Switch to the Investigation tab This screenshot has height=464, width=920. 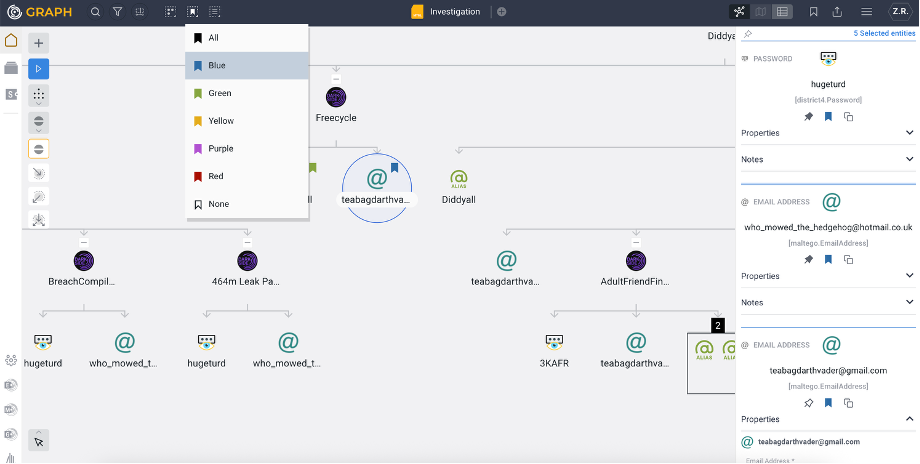coord(446,12)
